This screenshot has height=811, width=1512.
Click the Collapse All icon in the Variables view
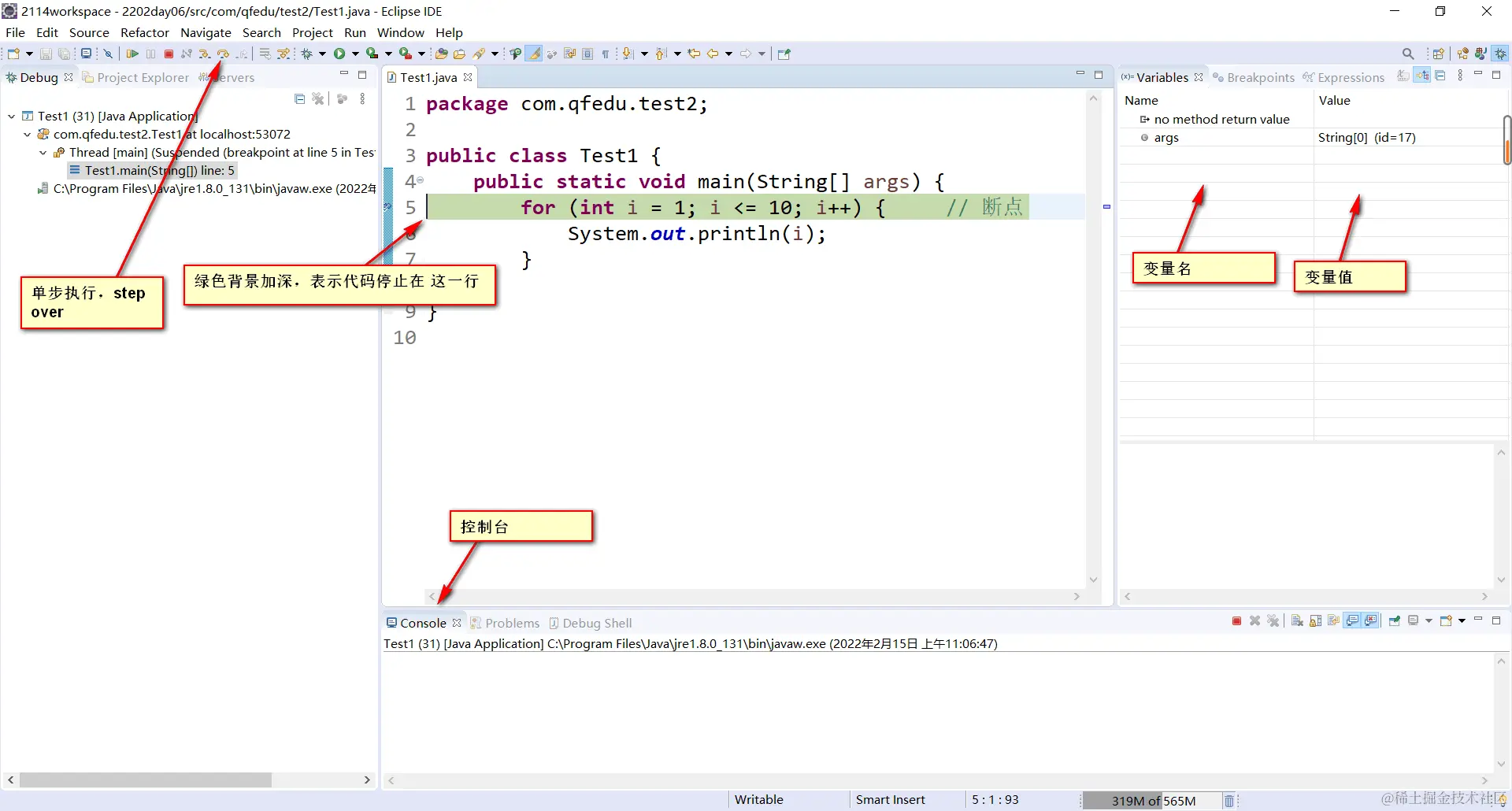coord(1440,76)
